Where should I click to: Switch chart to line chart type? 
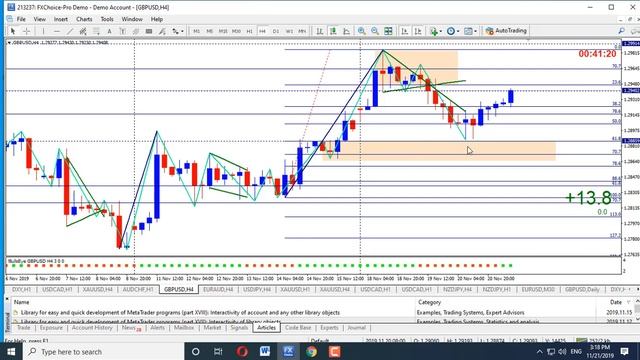click(346, 31)
